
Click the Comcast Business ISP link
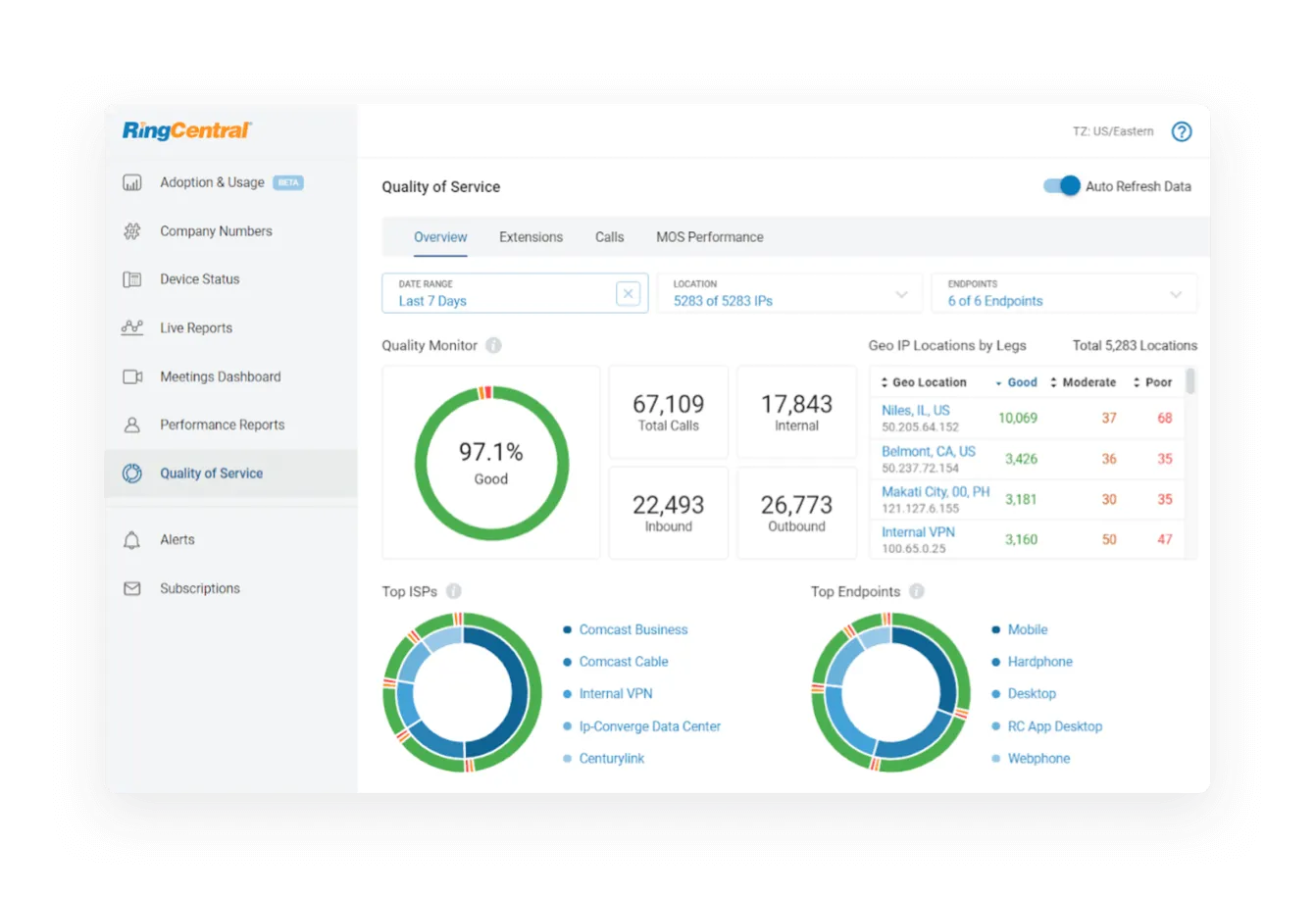tap(633, 629)
